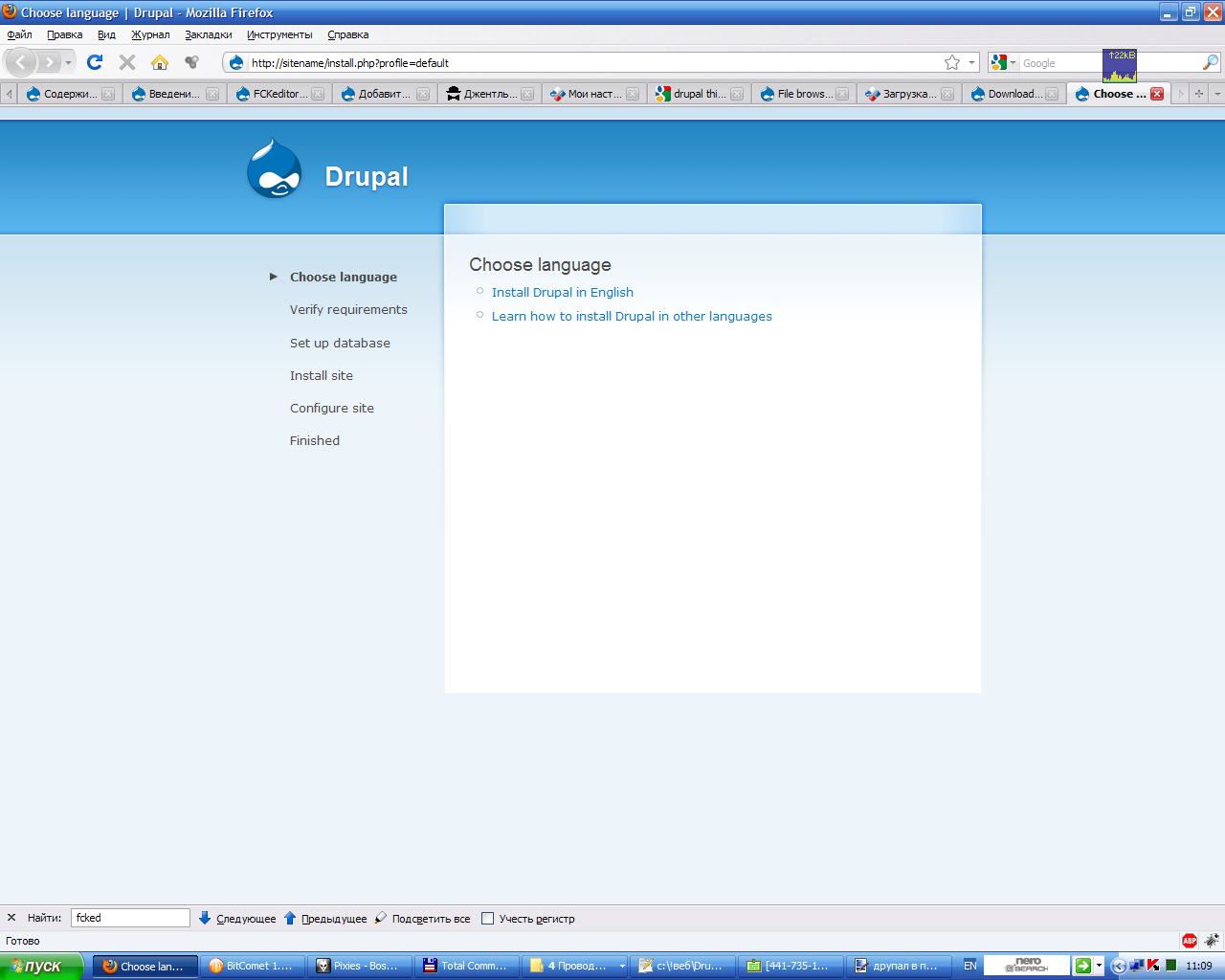
Task: Click the Drupal site name heading
Action: point(367,176)
